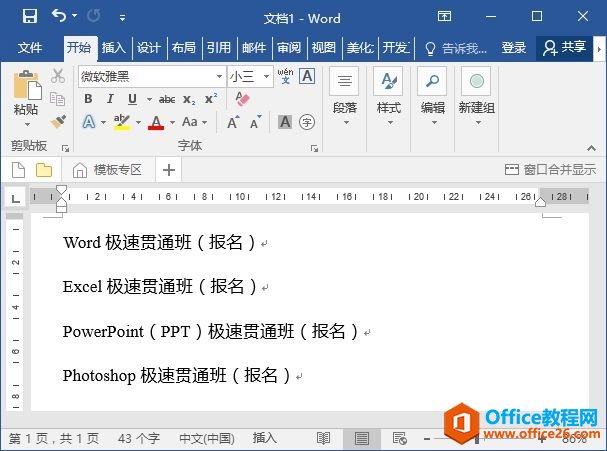Open the font name dropdown 微软雅黑
The height and width of the screenshot is (451, 607).
click(219, 76)
